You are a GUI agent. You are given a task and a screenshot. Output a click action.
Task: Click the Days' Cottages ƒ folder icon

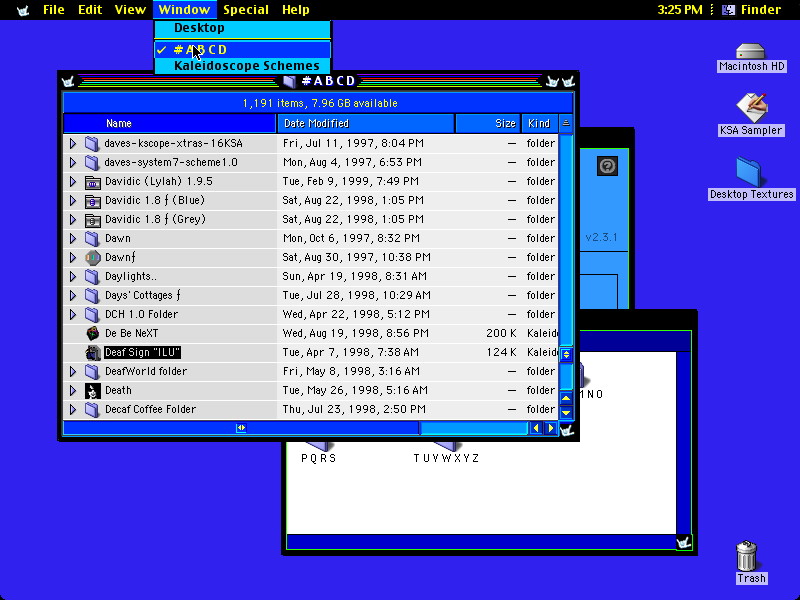[92, 295]
